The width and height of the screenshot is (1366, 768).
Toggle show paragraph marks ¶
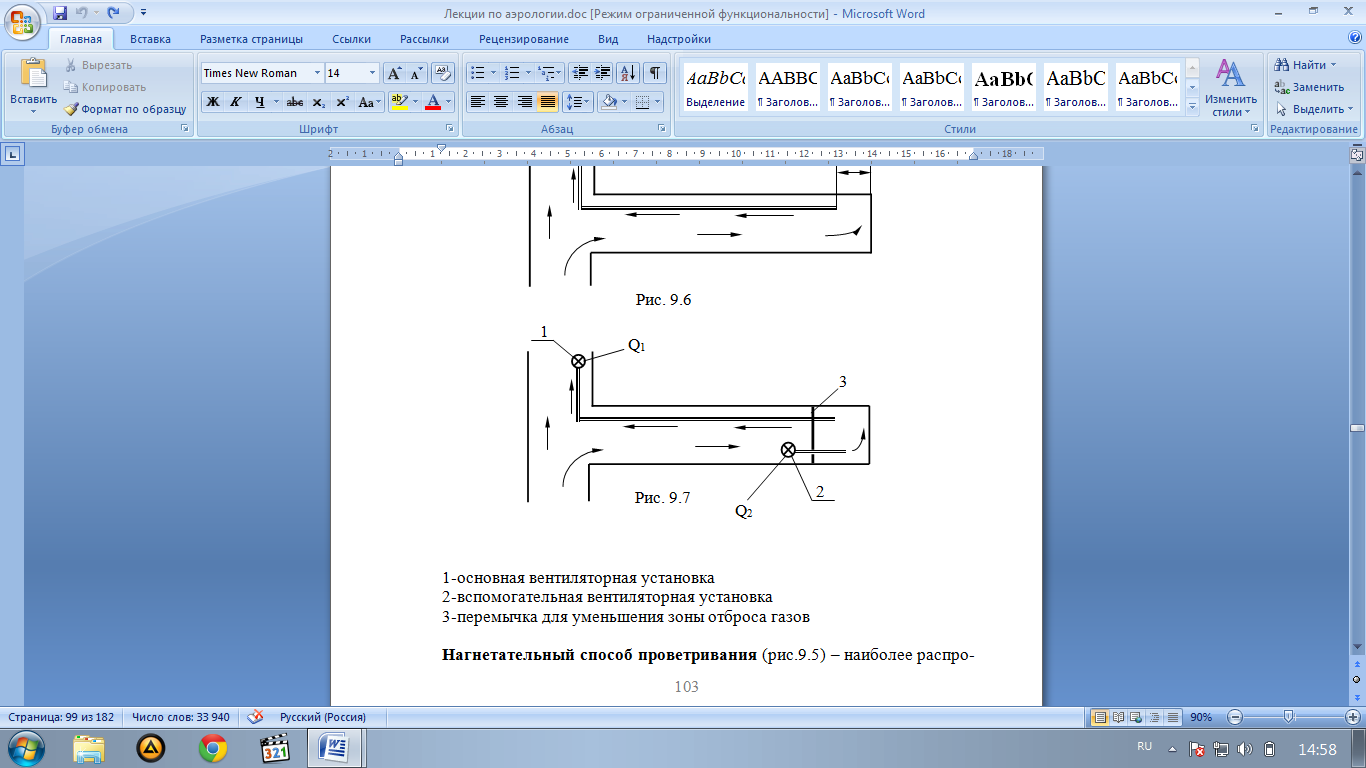coord(654,73)
